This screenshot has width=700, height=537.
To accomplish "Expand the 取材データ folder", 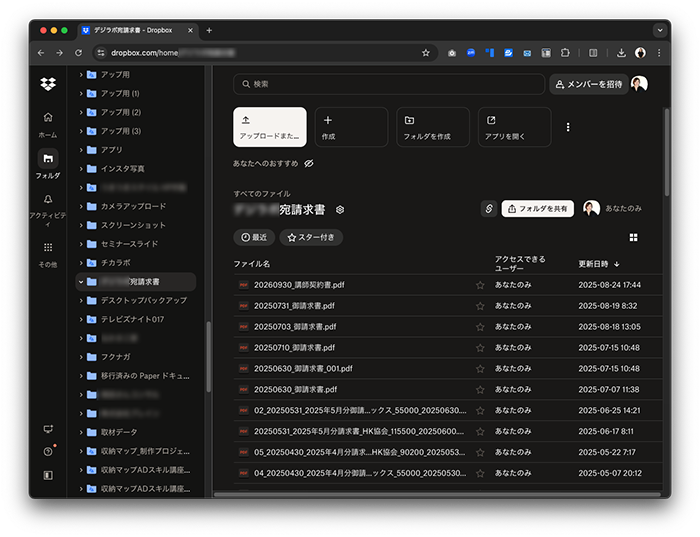I will [x=81, y=432].
